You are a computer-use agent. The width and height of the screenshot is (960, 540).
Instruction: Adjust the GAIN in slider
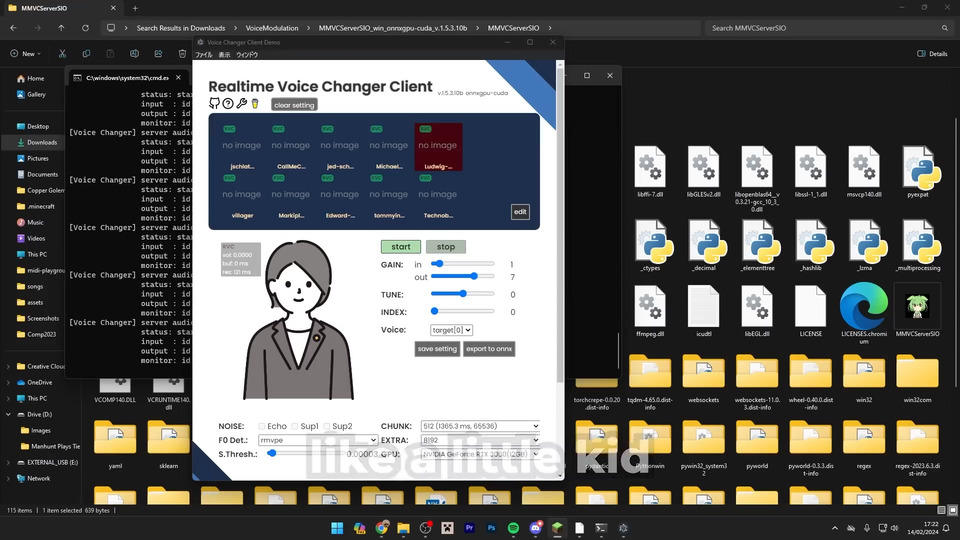tap(462, 264)
